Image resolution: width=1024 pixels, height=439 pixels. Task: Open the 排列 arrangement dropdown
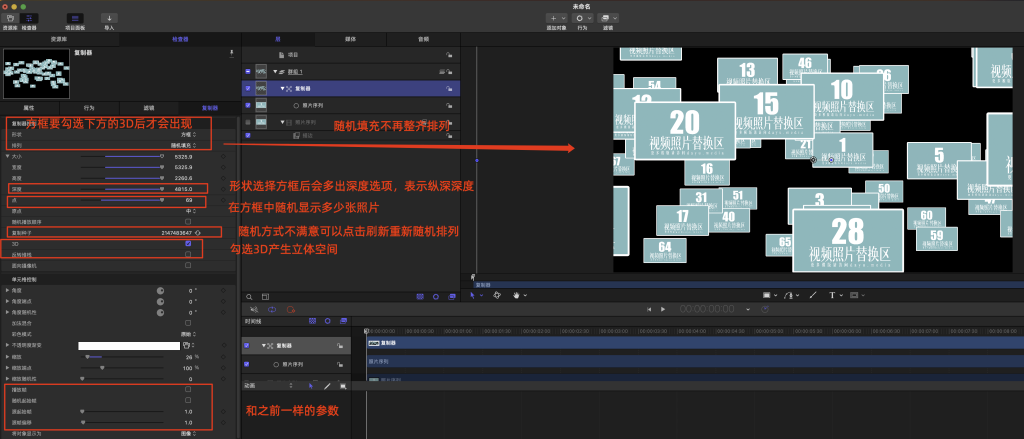coord(184,144)
